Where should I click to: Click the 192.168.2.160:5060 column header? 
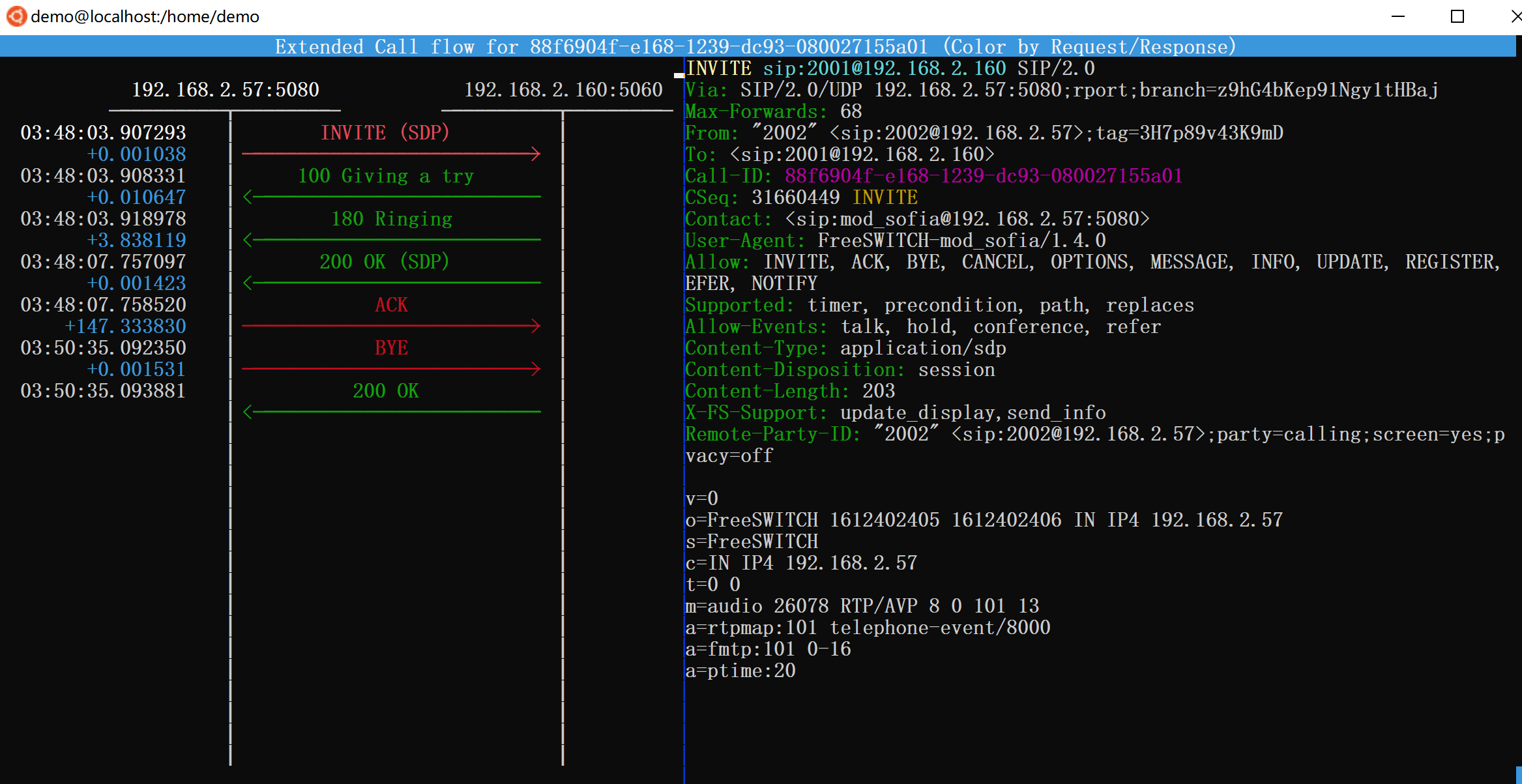pyautogui.click(x=563, y=90)
